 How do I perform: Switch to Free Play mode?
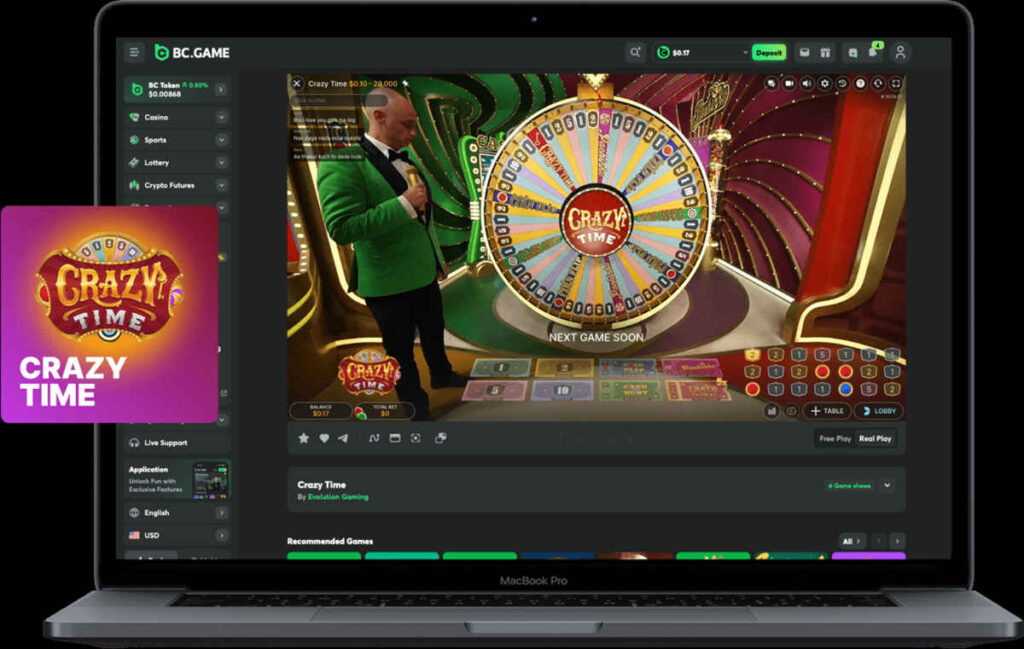point(835,439)
